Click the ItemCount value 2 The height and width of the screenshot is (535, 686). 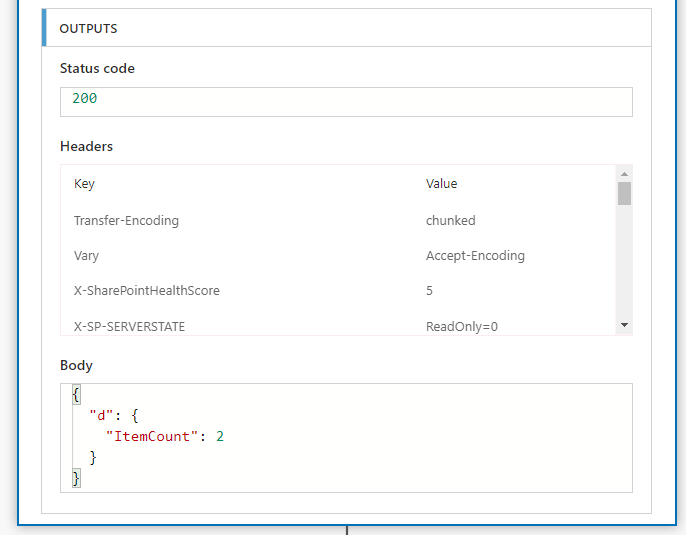tap(220, 436)
